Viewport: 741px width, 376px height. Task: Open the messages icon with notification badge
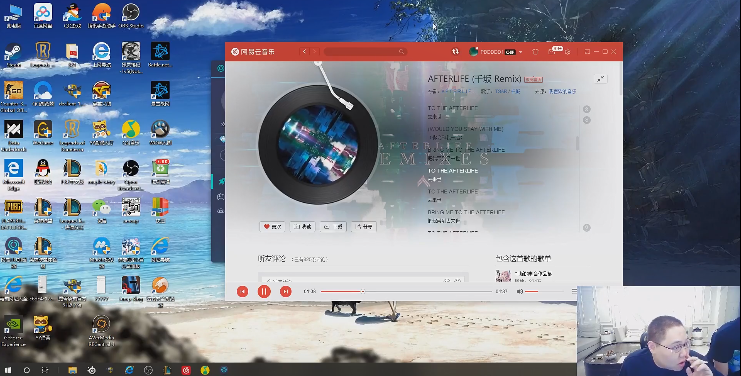coord(551,51)
